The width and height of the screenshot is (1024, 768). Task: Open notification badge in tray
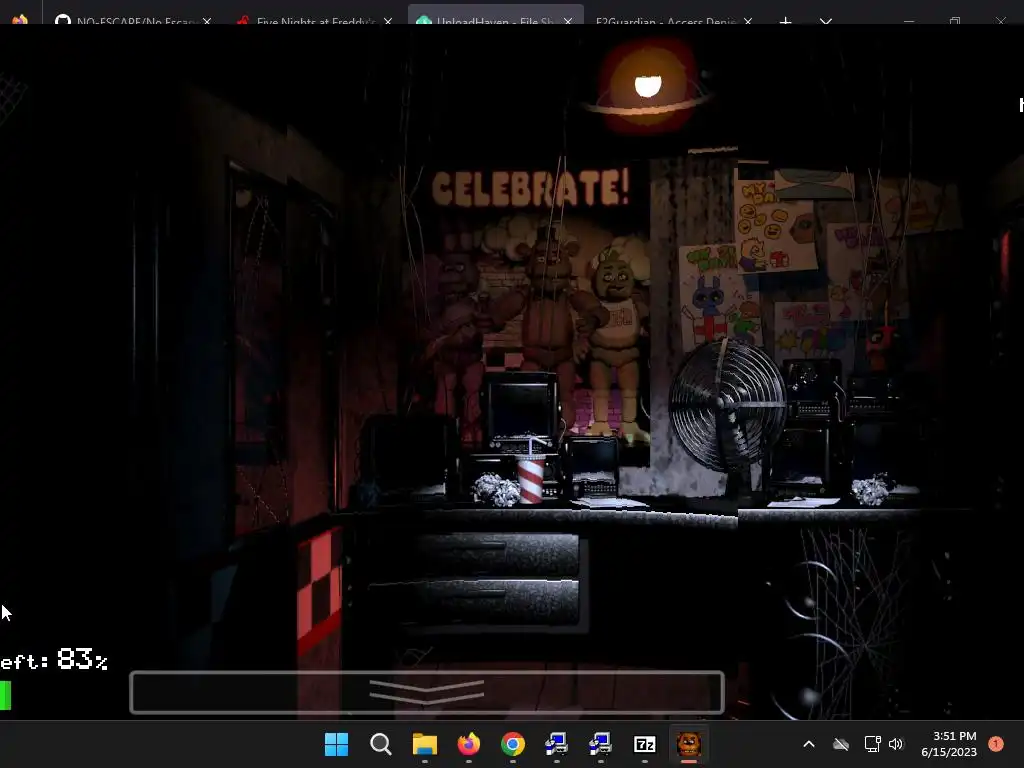pos(996,744)
